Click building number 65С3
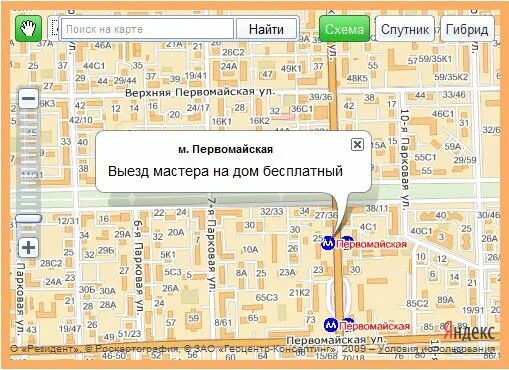Screen dimensions: 509x370 click(267, 297)
